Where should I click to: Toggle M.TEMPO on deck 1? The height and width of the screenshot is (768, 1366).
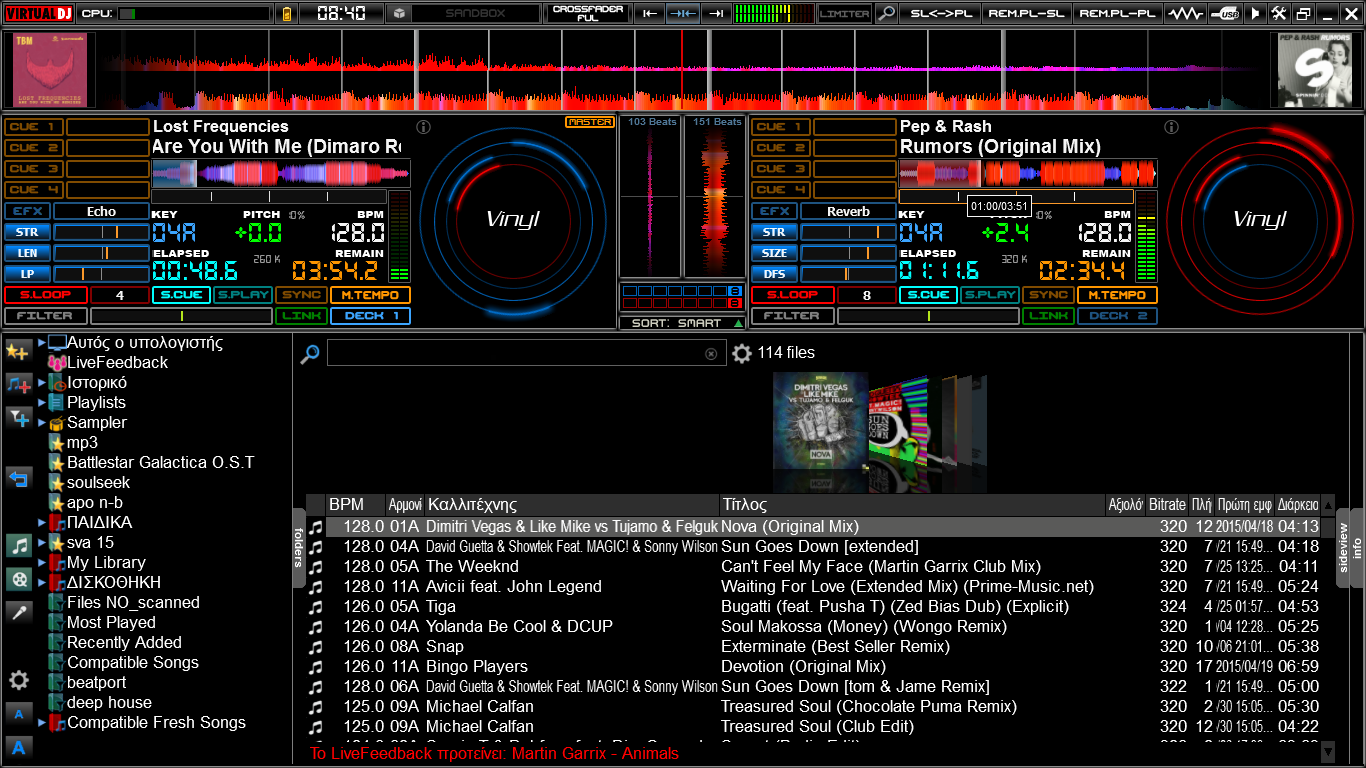click(370, 295)
